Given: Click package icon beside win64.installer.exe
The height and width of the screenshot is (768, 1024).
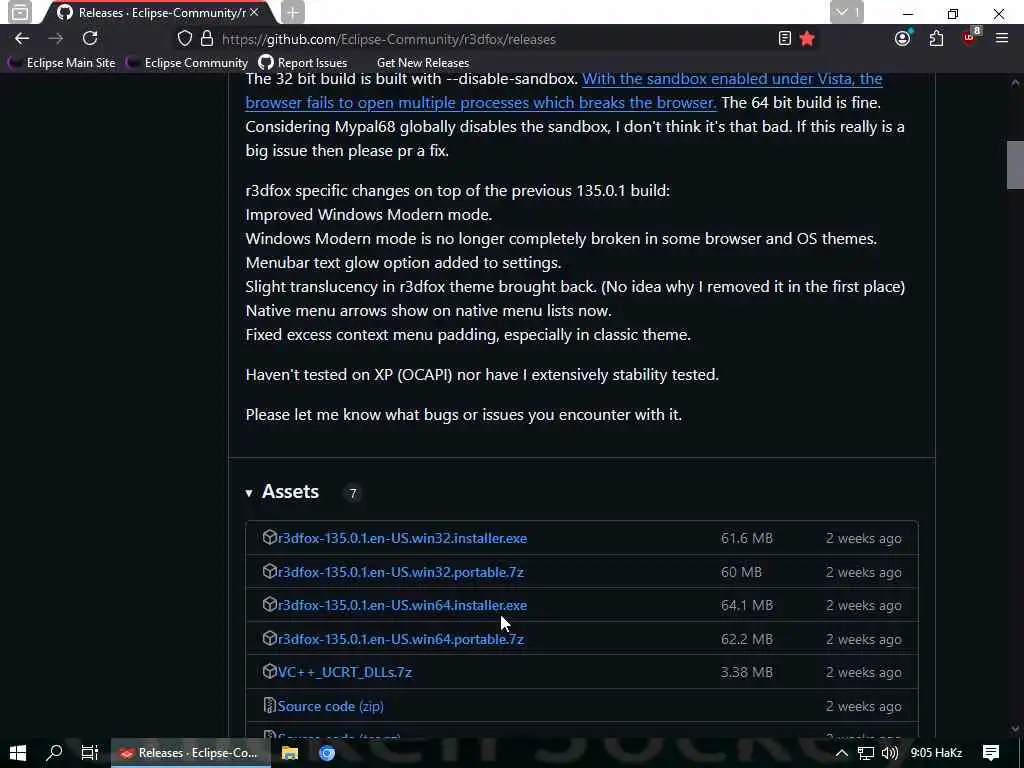Looking at the screenshot, I should (270, 605).
